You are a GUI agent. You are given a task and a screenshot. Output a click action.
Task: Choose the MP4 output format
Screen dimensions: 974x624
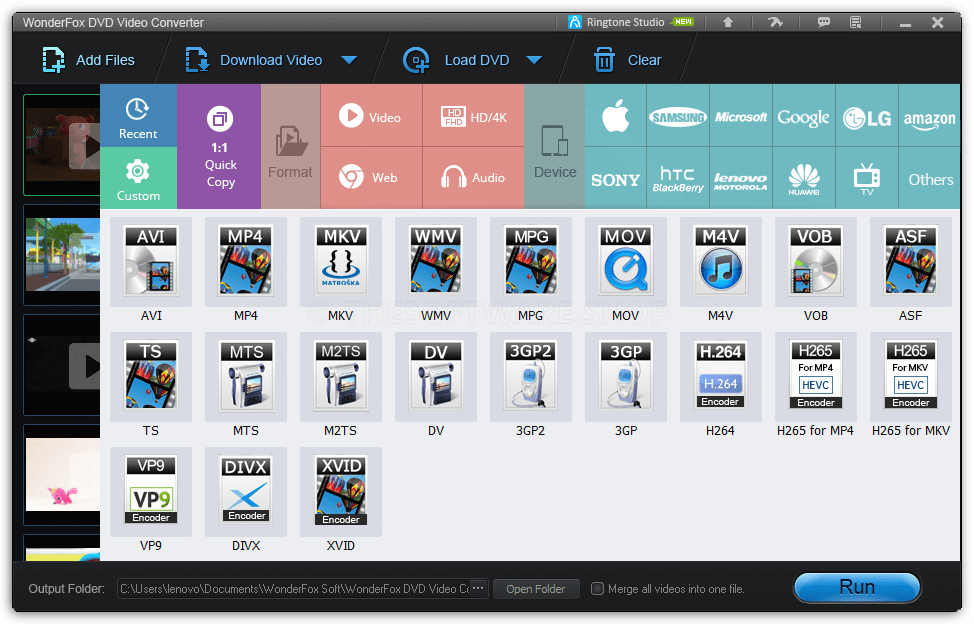[x=246, y=261]
